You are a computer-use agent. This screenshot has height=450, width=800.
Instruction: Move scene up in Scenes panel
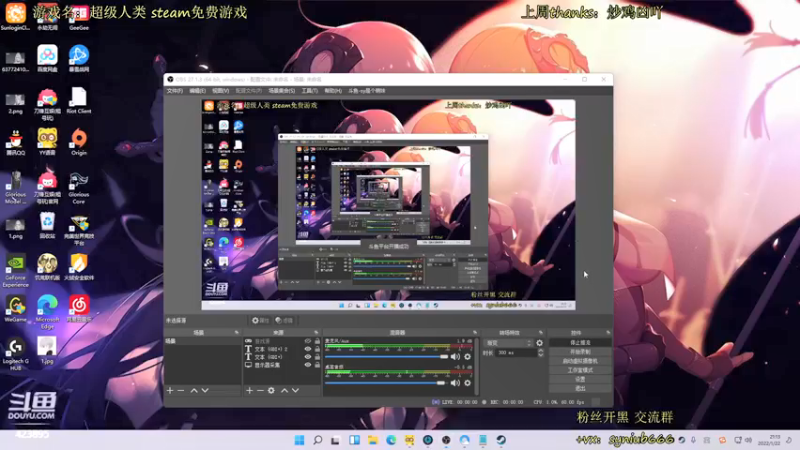pyautogui.click(x=194, y=390)
